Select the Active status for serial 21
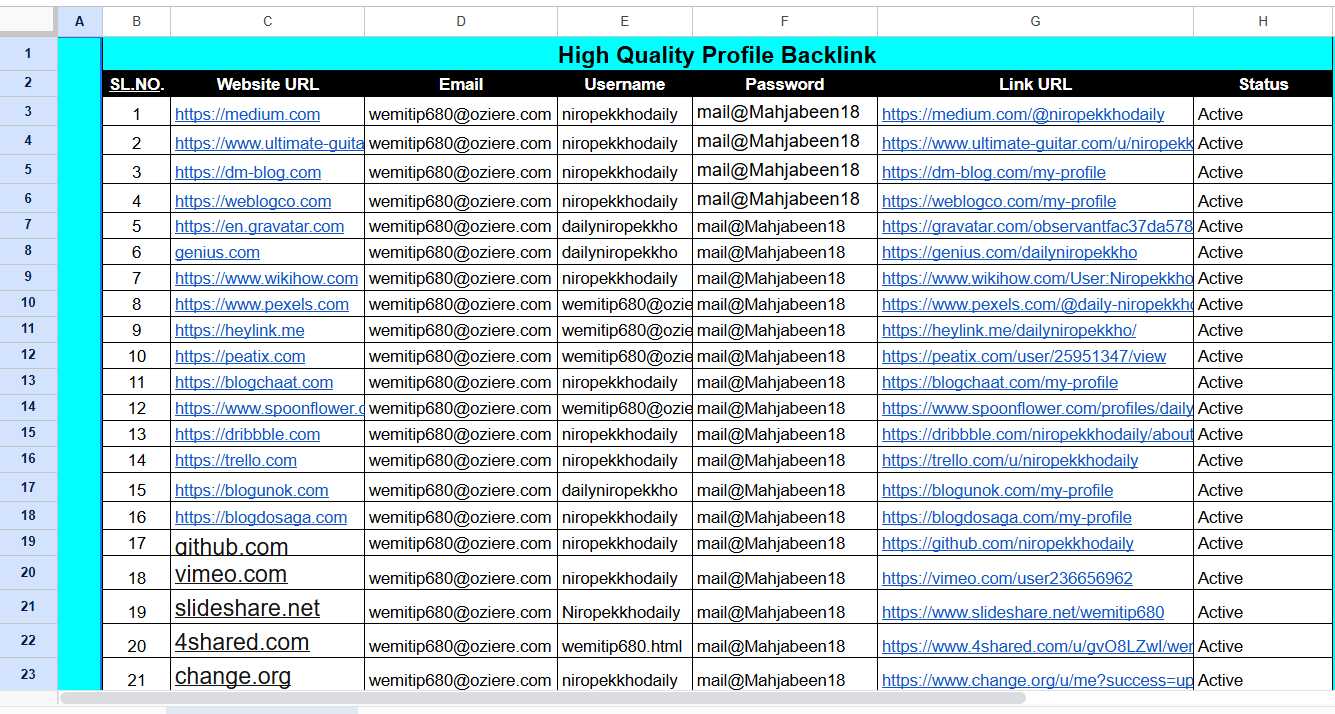Image resolution: width=1335 pixels, height=714 pixels. [1263, 675]
